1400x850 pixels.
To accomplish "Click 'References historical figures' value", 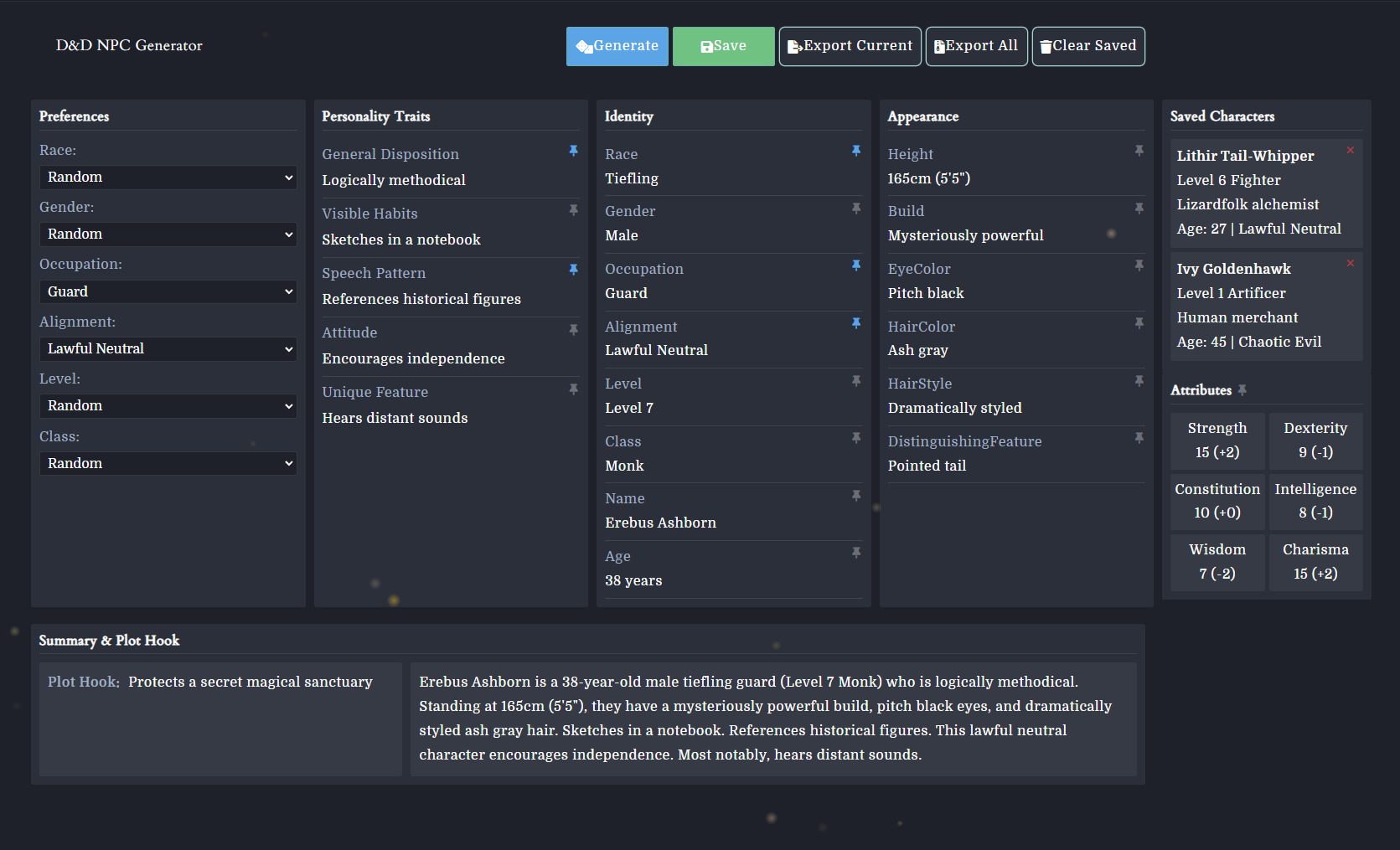I will 421,299.
